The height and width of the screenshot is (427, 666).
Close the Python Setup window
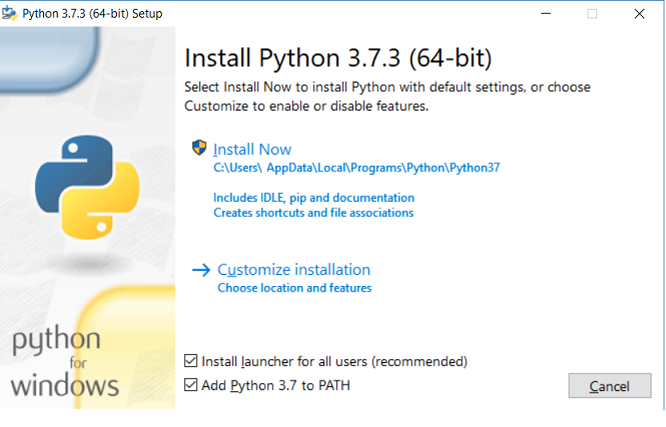[x=639, y=14]
